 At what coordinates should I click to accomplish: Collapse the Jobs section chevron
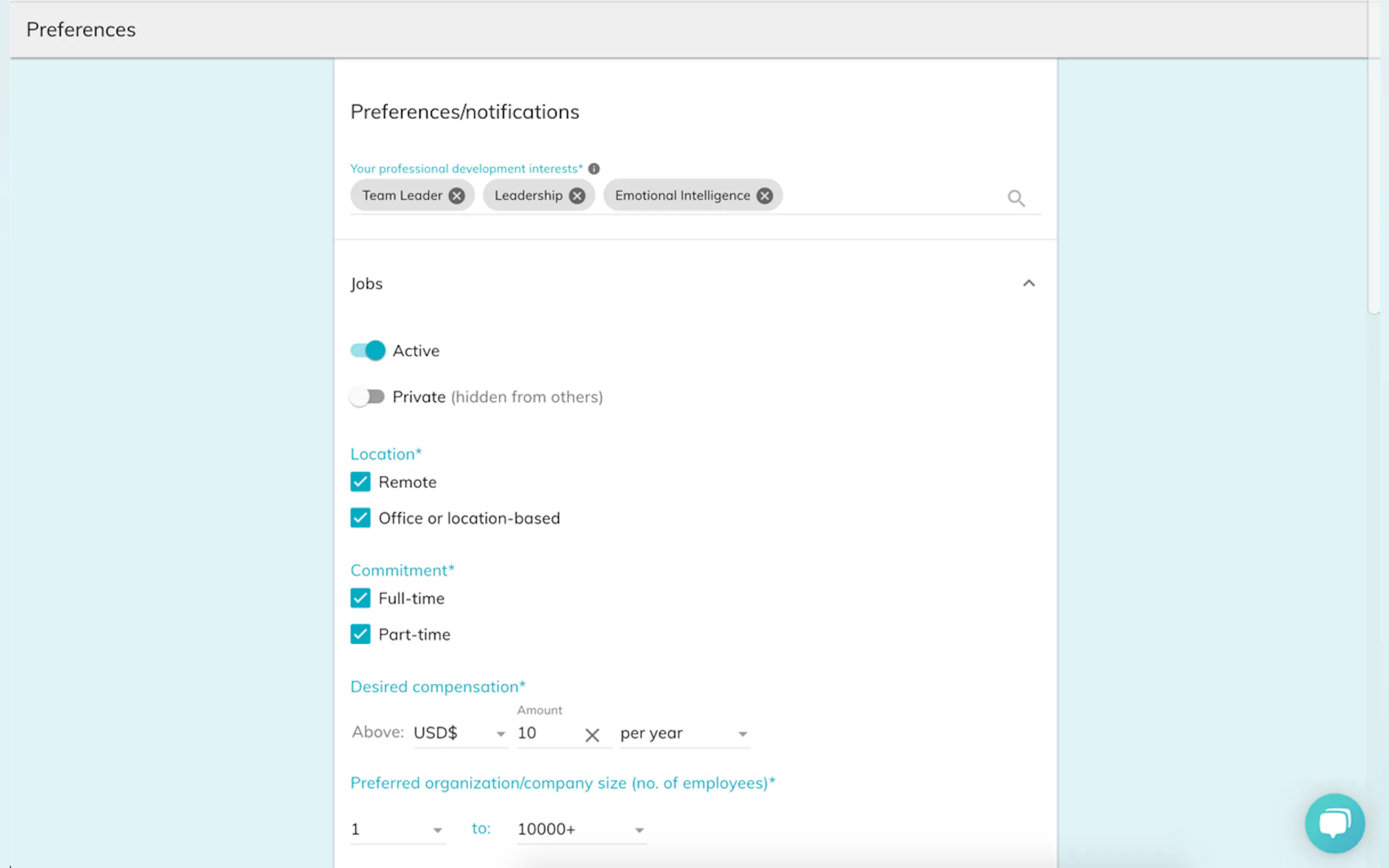click(1028, 284)
